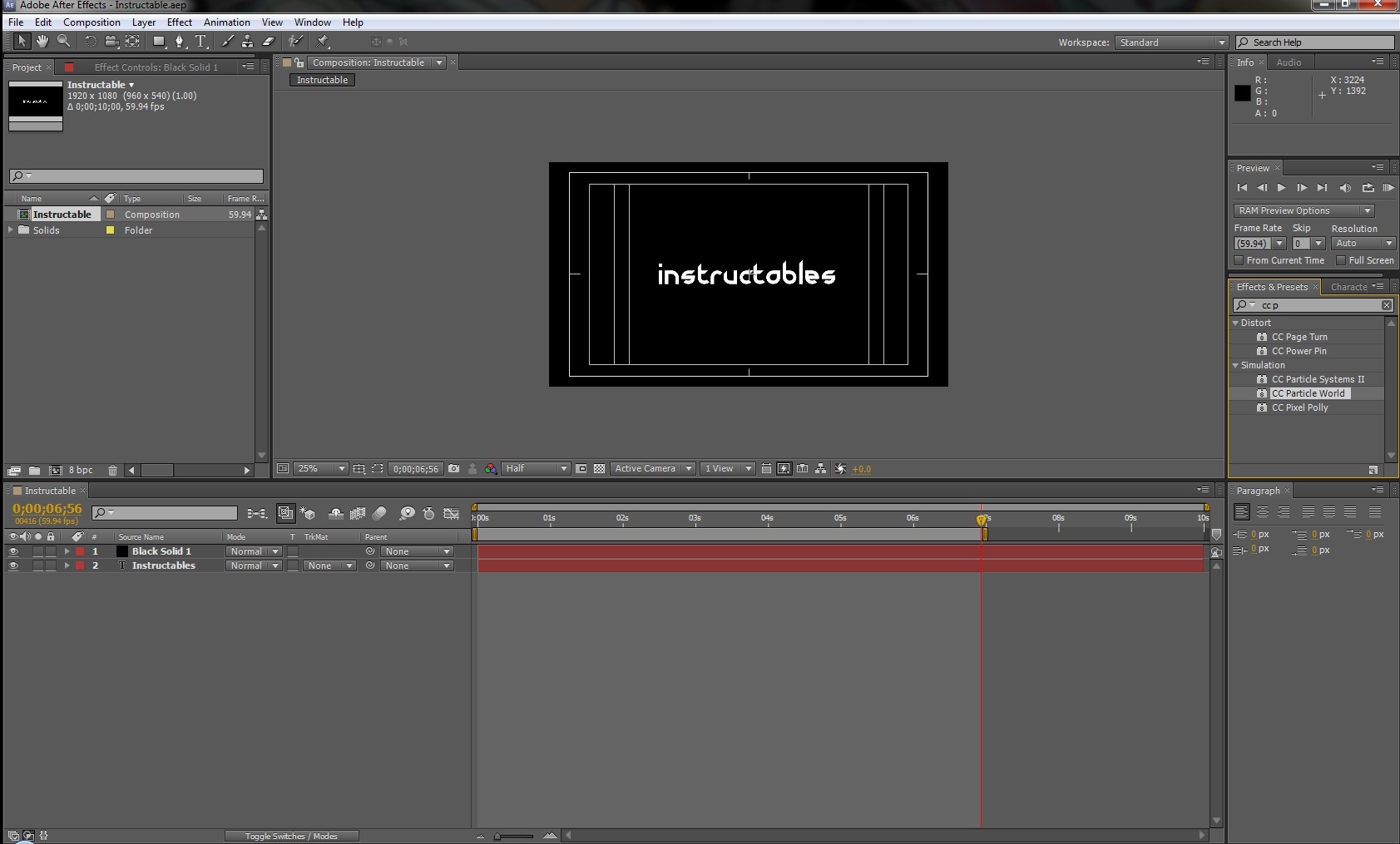Select the Puppet Pin tool
1400x844 pixels.
322,41
